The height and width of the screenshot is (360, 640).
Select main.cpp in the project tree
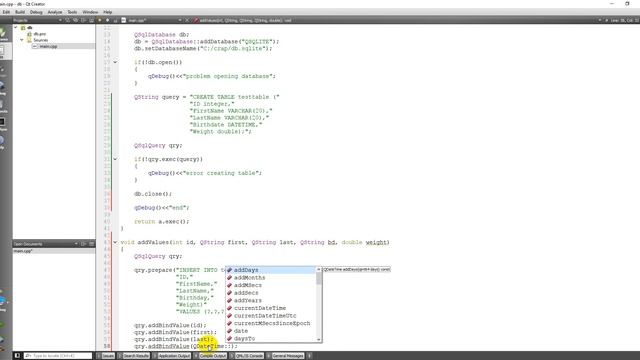(48, 46)
